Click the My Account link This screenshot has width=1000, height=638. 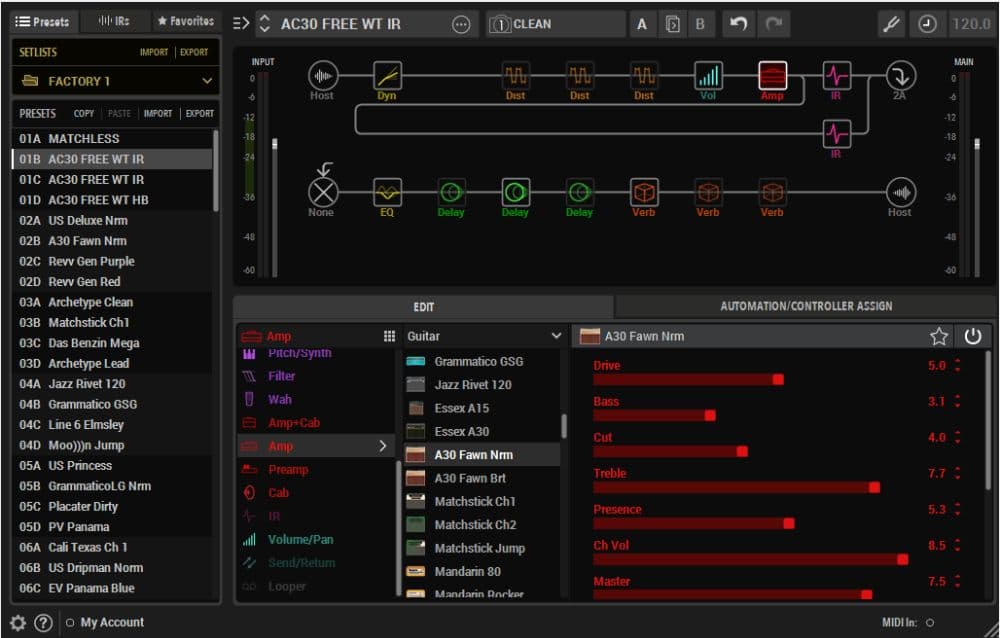pyautogui.click(x=112, y=622)
